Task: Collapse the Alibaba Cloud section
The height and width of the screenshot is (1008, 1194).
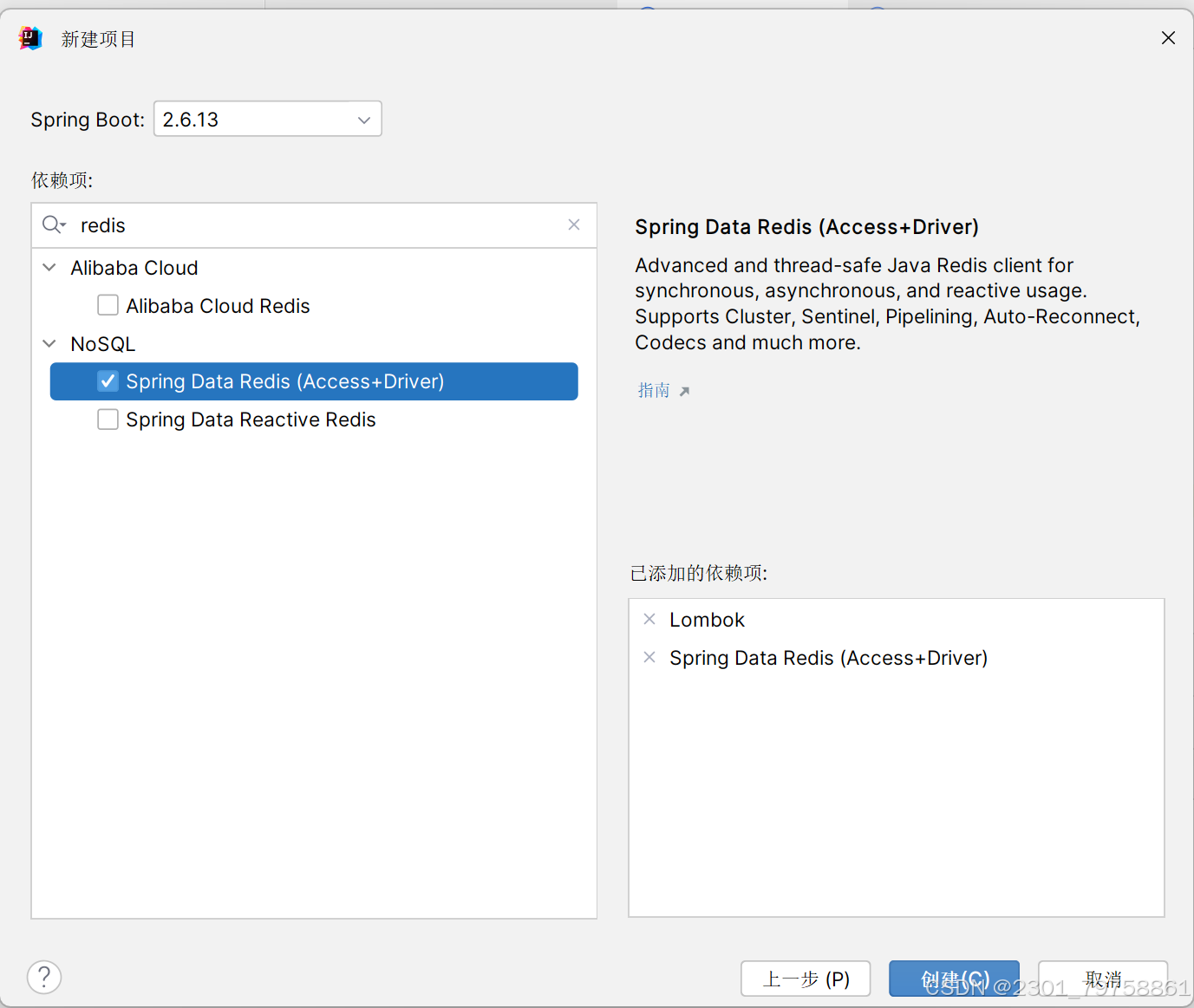Action: 49,267
